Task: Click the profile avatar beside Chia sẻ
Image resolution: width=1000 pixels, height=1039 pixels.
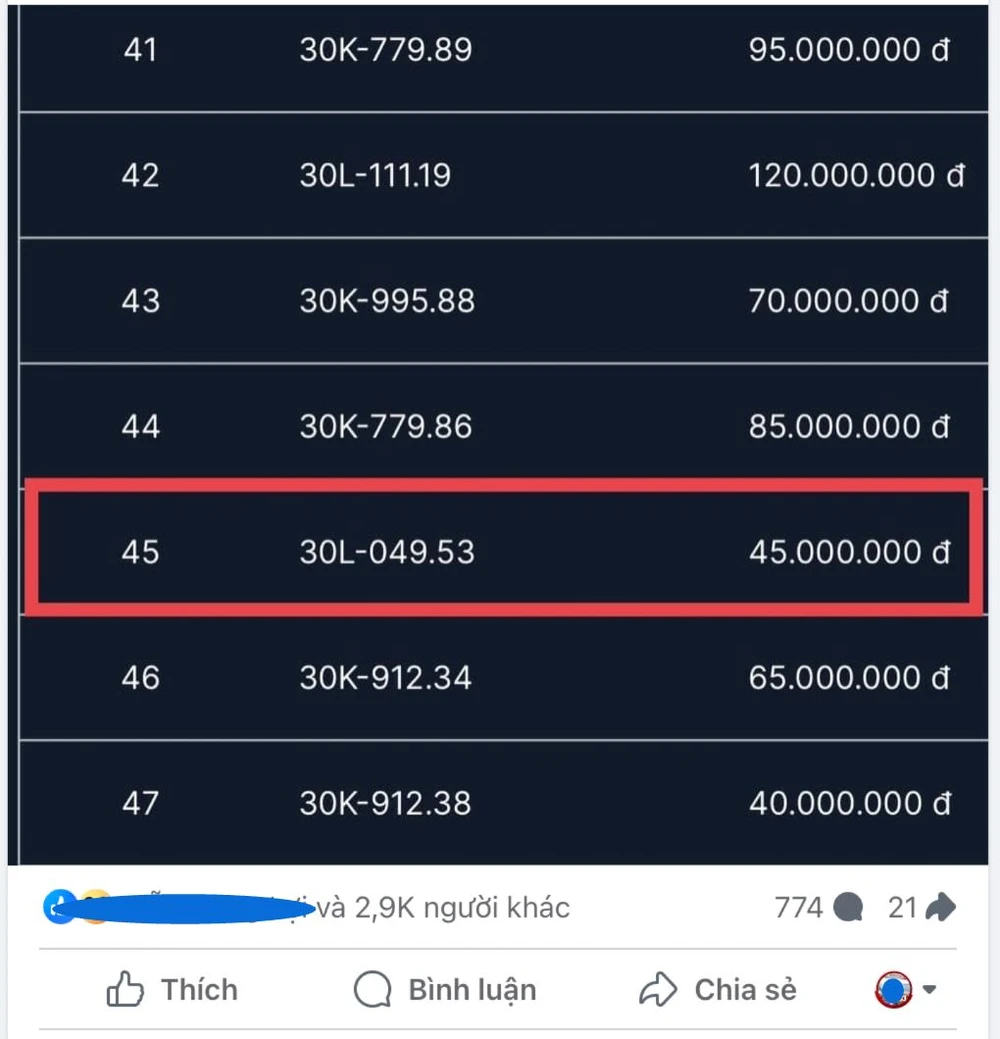Action: [893, 990]
